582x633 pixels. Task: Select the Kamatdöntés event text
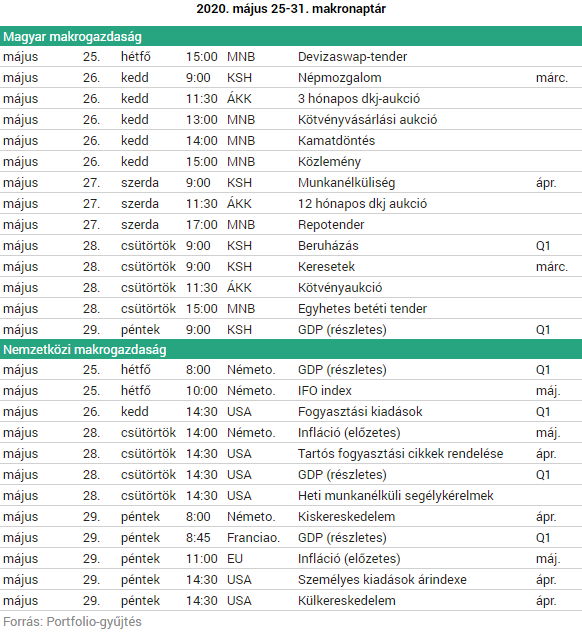pyautogui.click(x=336, y=140)
